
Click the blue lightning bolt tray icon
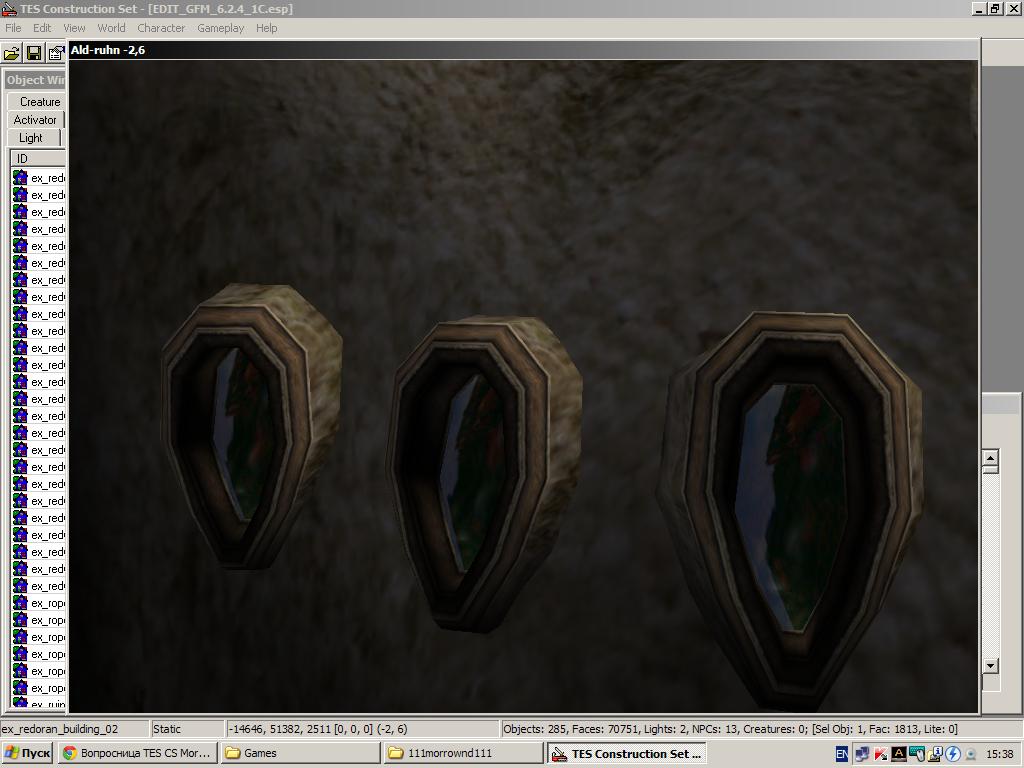coord(952,754)
